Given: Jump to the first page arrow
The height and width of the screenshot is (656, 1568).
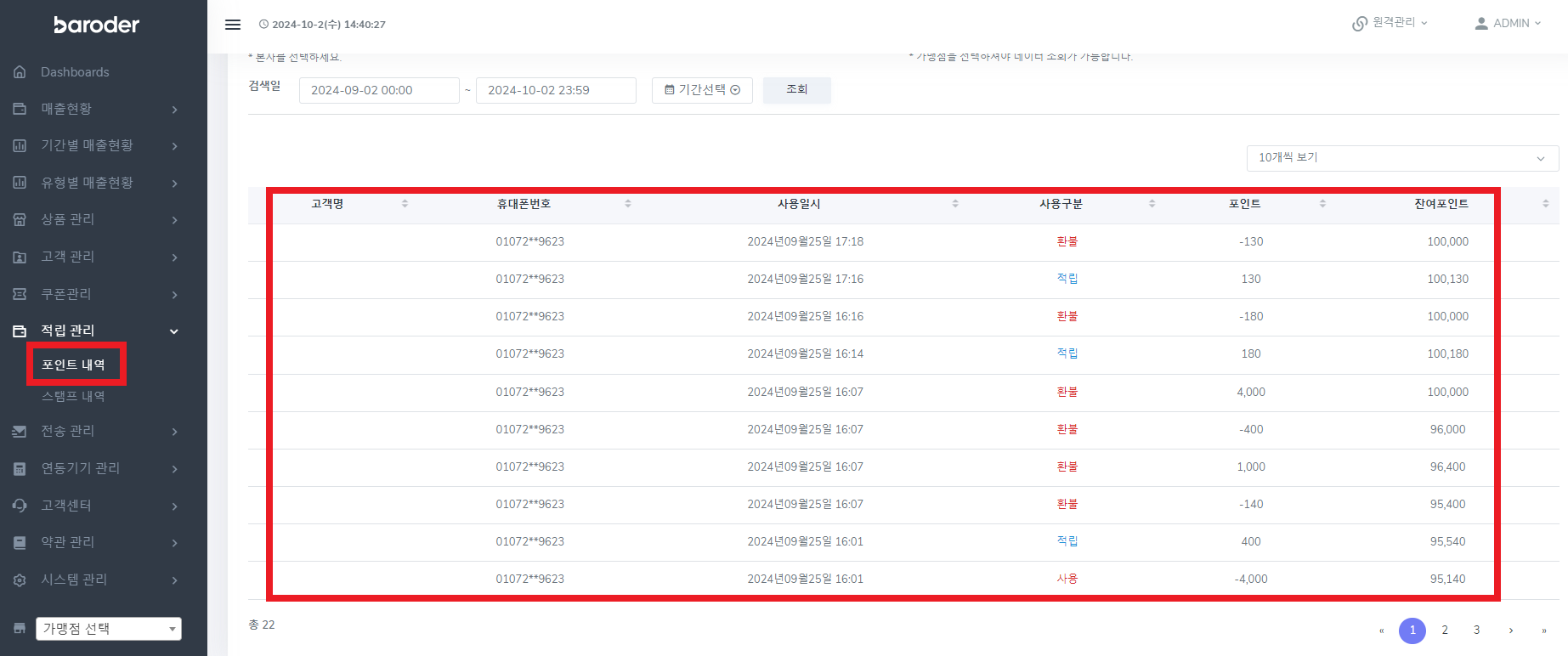Looking at the screenshot, I should point(1382,631).
